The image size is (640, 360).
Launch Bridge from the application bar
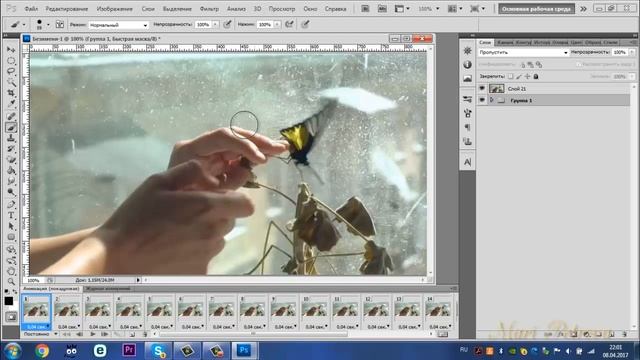365,9
